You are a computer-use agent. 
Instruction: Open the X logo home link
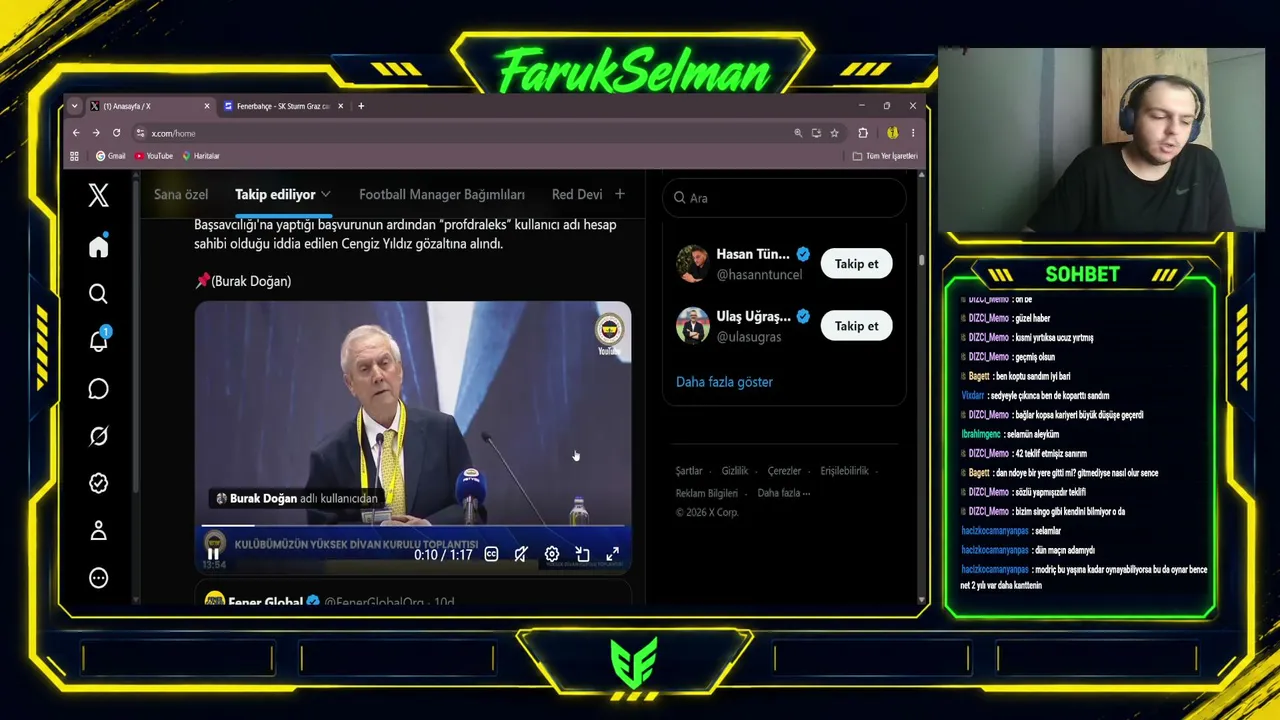click(x=98, y=195)
